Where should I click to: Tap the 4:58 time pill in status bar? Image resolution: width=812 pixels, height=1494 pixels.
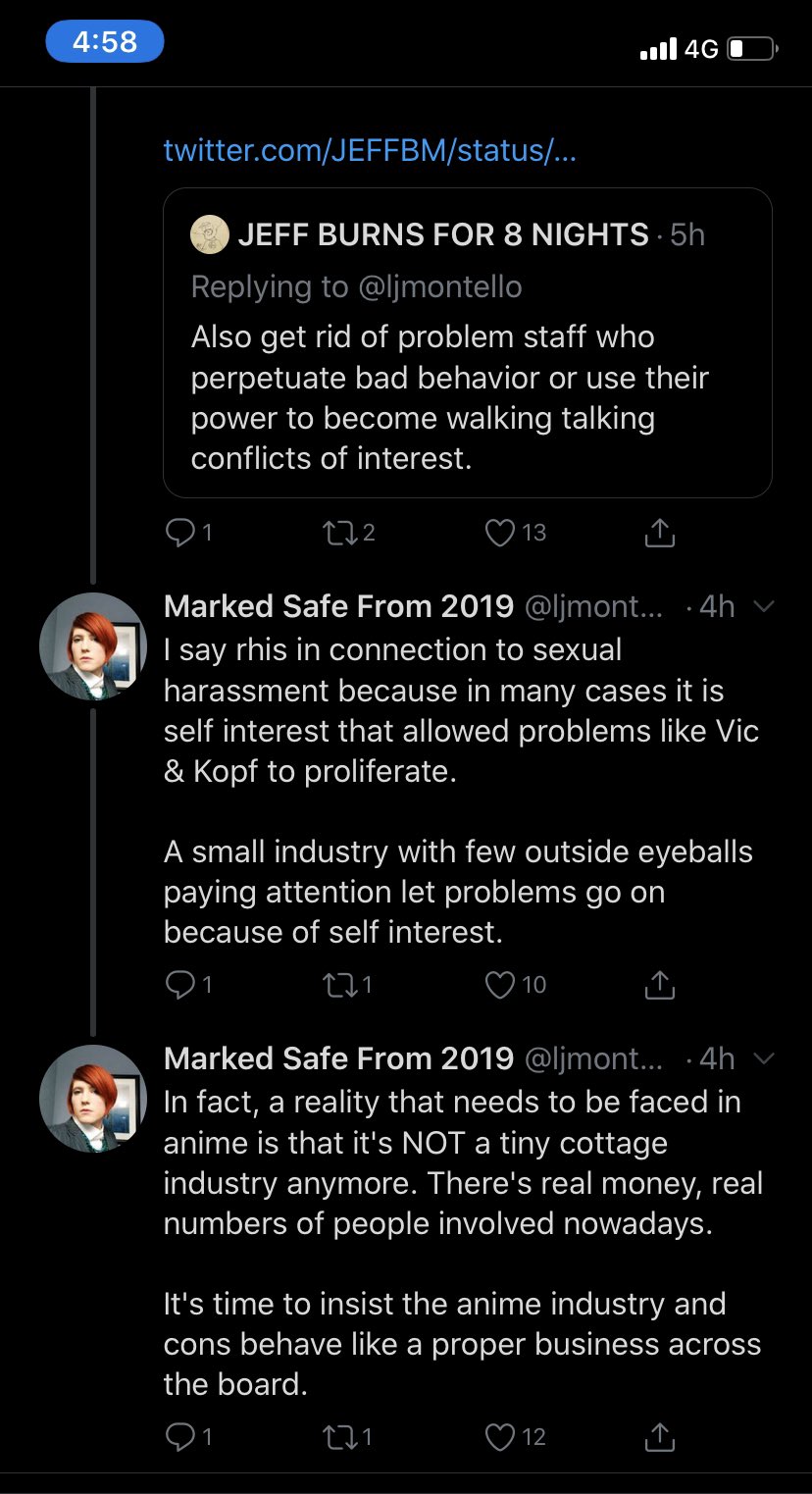click(104, 42)
